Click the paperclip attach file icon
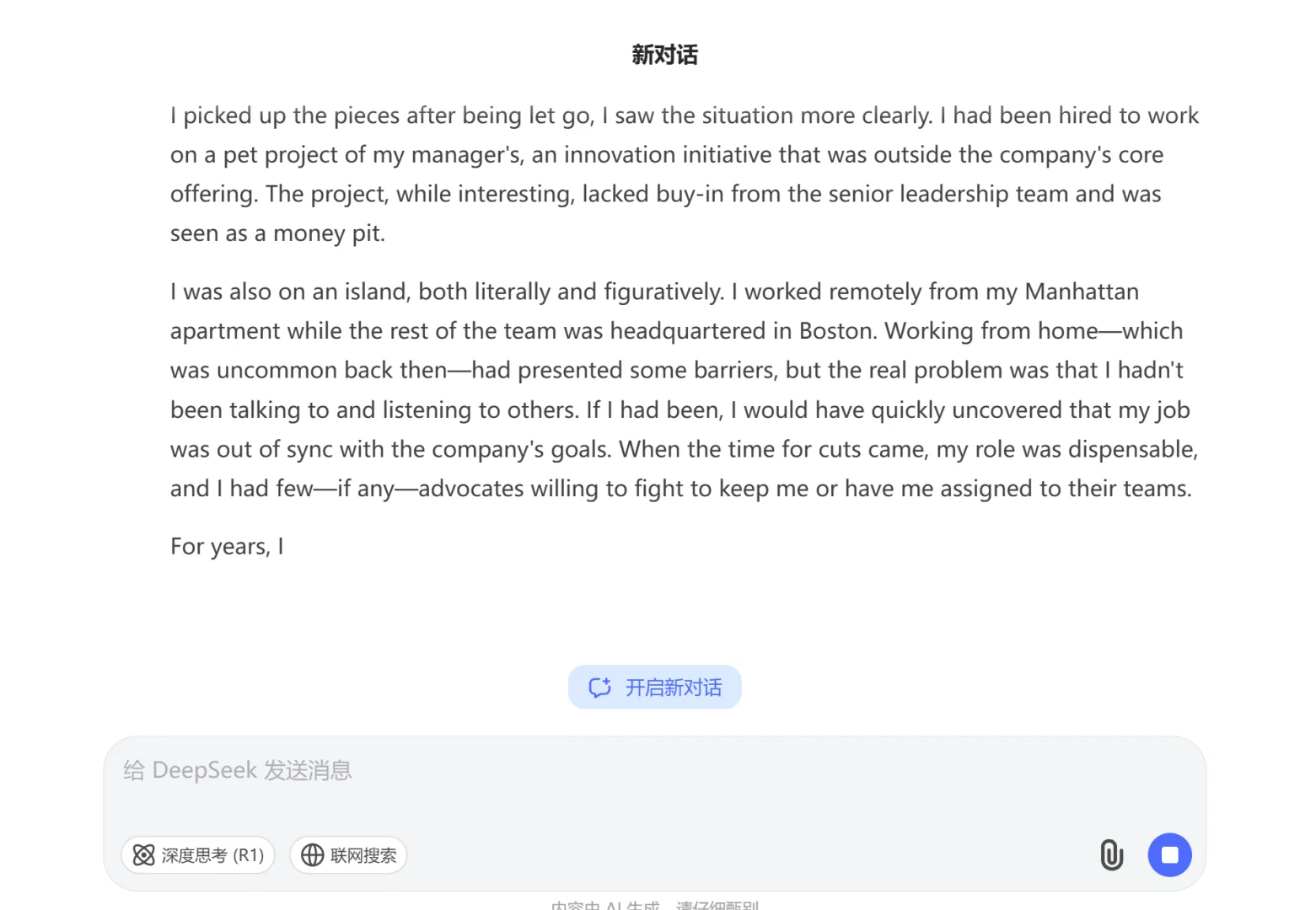 coord(1112,855)
